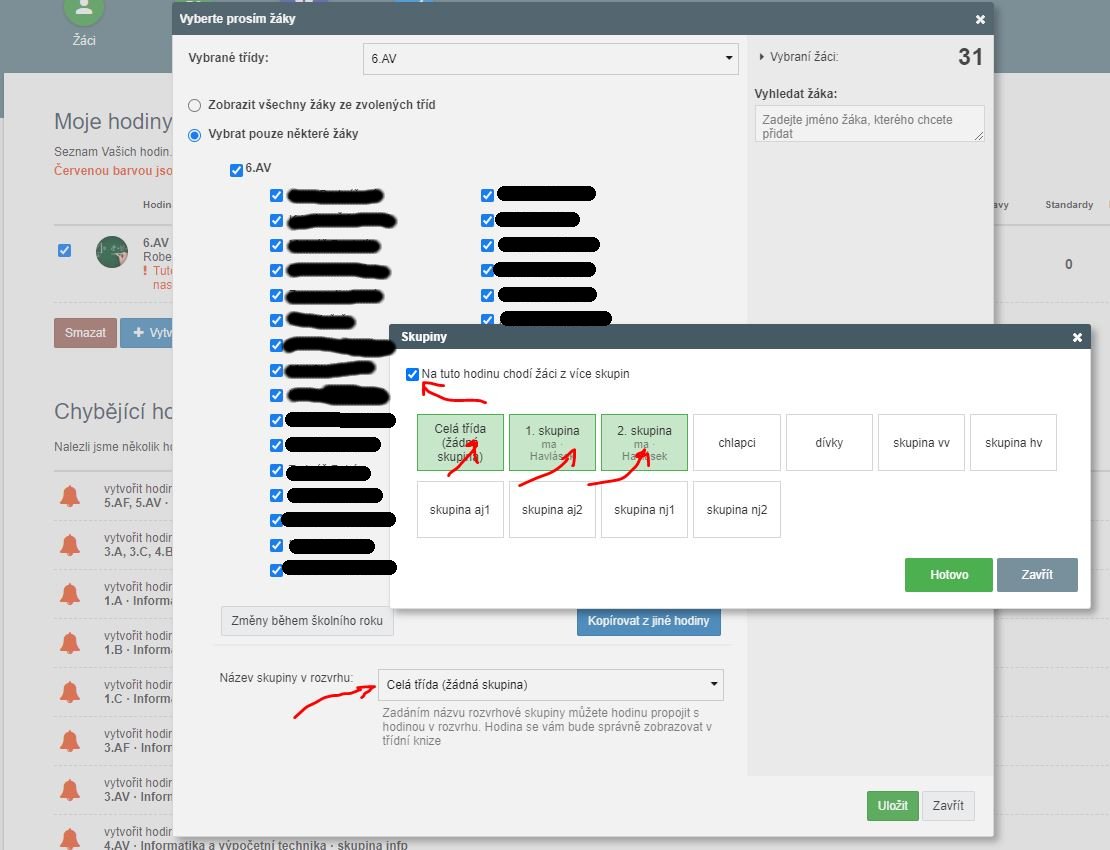The image size is (1110, 850).
Task: Click the 6.AV lesson avatar thumbnail
Action: coord(112,252)
